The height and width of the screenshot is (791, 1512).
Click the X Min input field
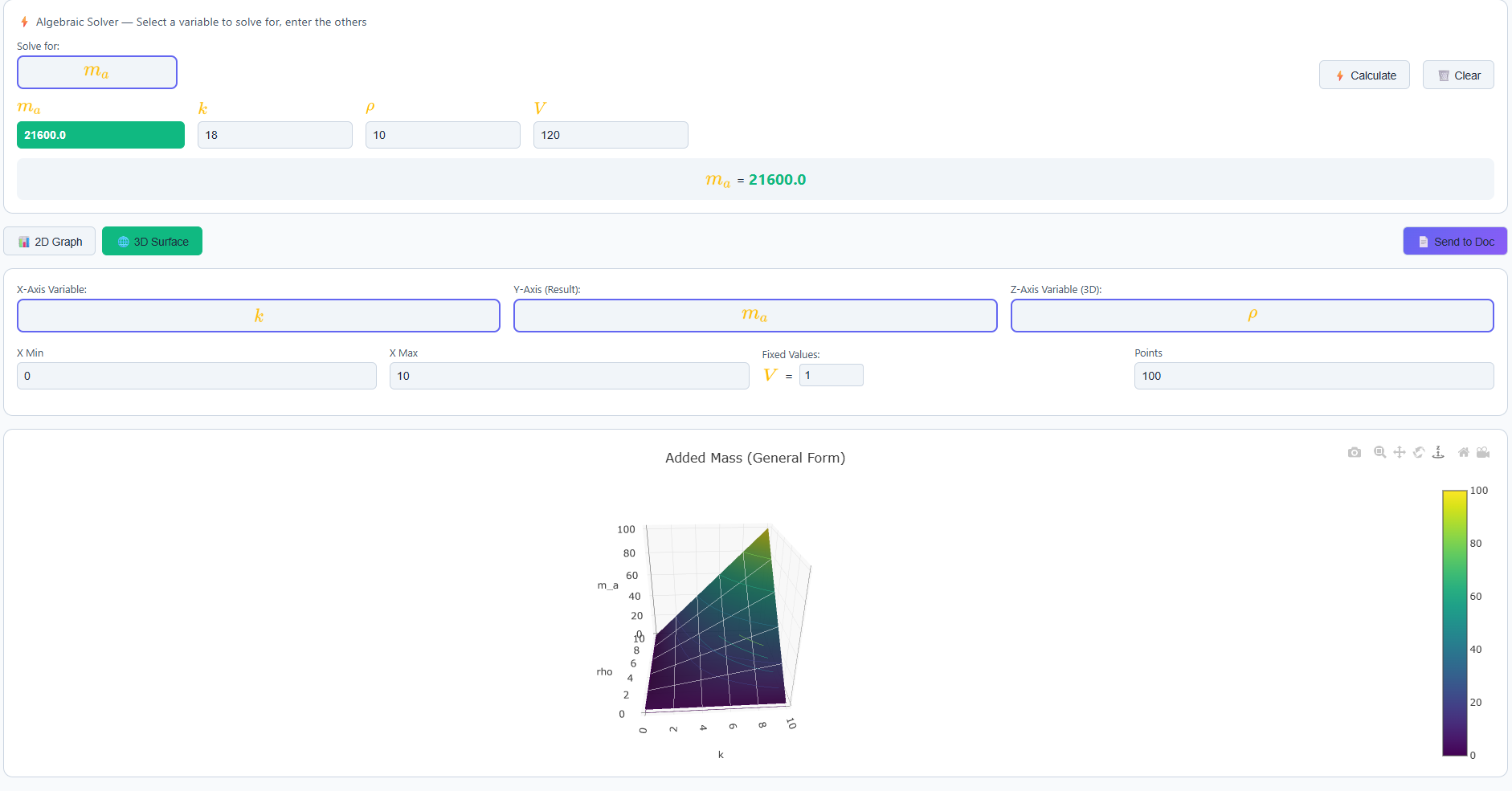click(x=197, y=376)
